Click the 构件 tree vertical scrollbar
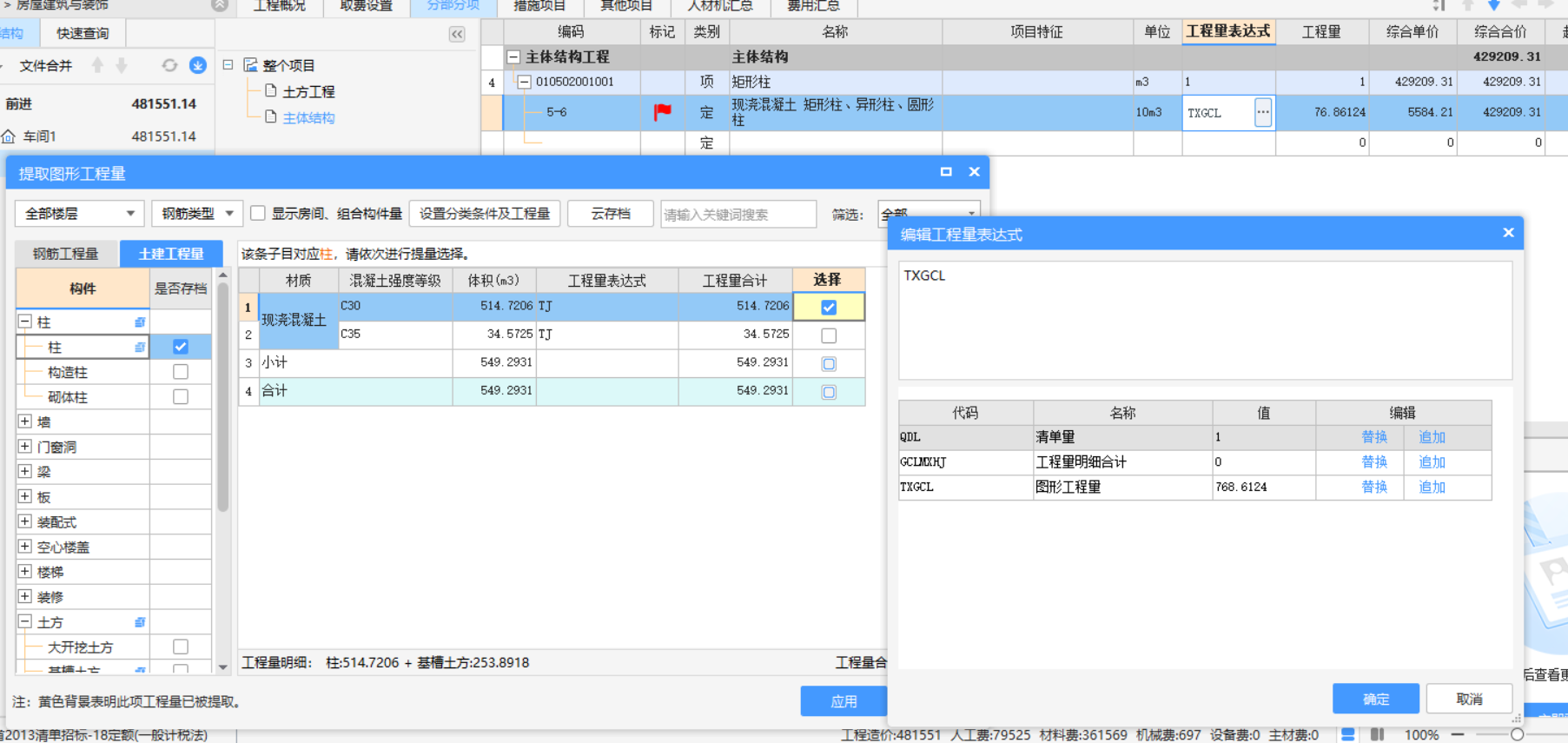Image resolution: width=1568 pixels, height=743 pixels. 222,398
